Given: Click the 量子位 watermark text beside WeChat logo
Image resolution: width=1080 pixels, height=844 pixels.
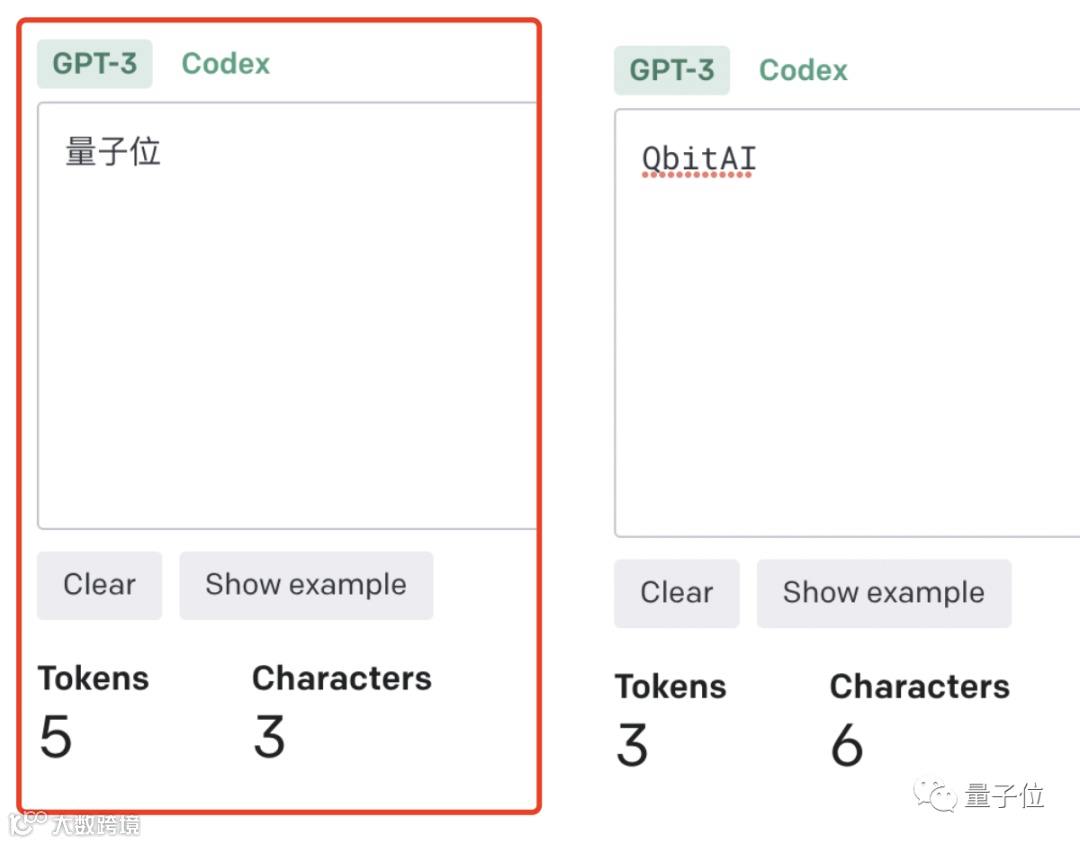Looking at the screenshot, I should (x=1004, y=797).
